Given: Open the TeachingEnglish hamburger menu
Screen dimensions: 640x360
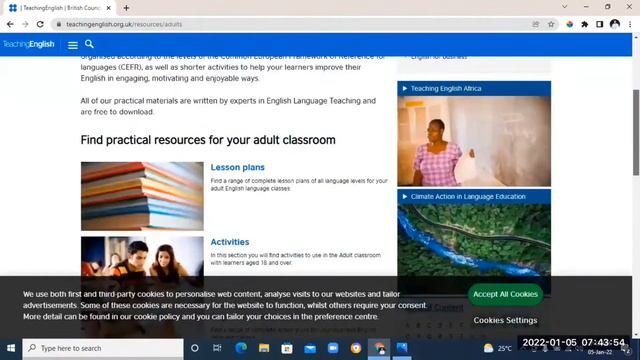Looking at the screenshot, I should tap(73, 45).
